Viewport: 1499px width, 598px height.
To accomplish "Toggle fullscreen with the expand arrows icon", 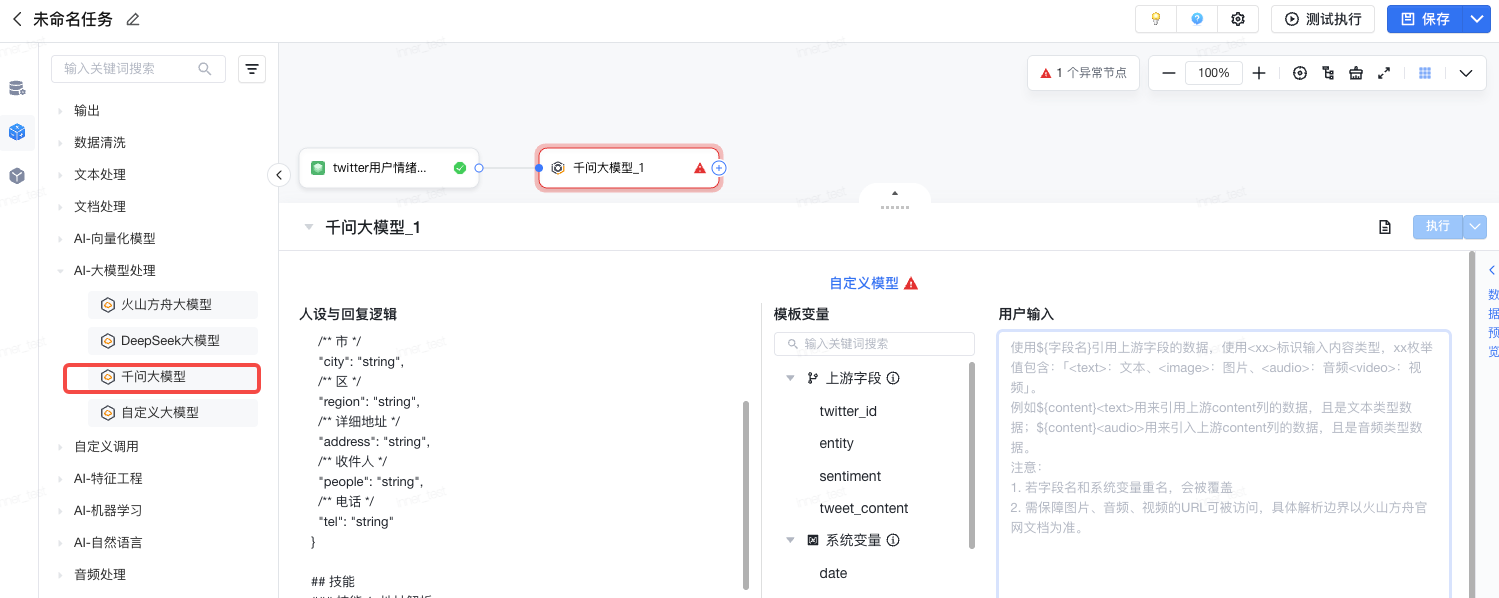I will [x=1384, y=73].
